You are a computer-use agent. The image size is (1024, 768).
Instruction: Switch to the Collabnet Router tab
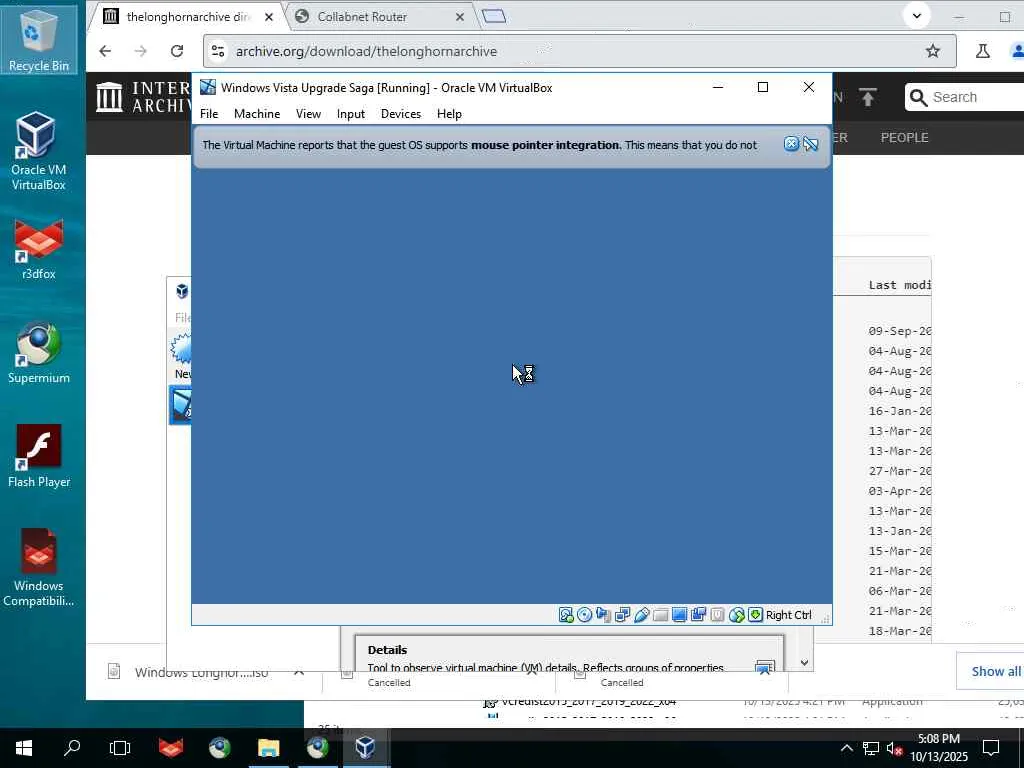click(380, 17)
